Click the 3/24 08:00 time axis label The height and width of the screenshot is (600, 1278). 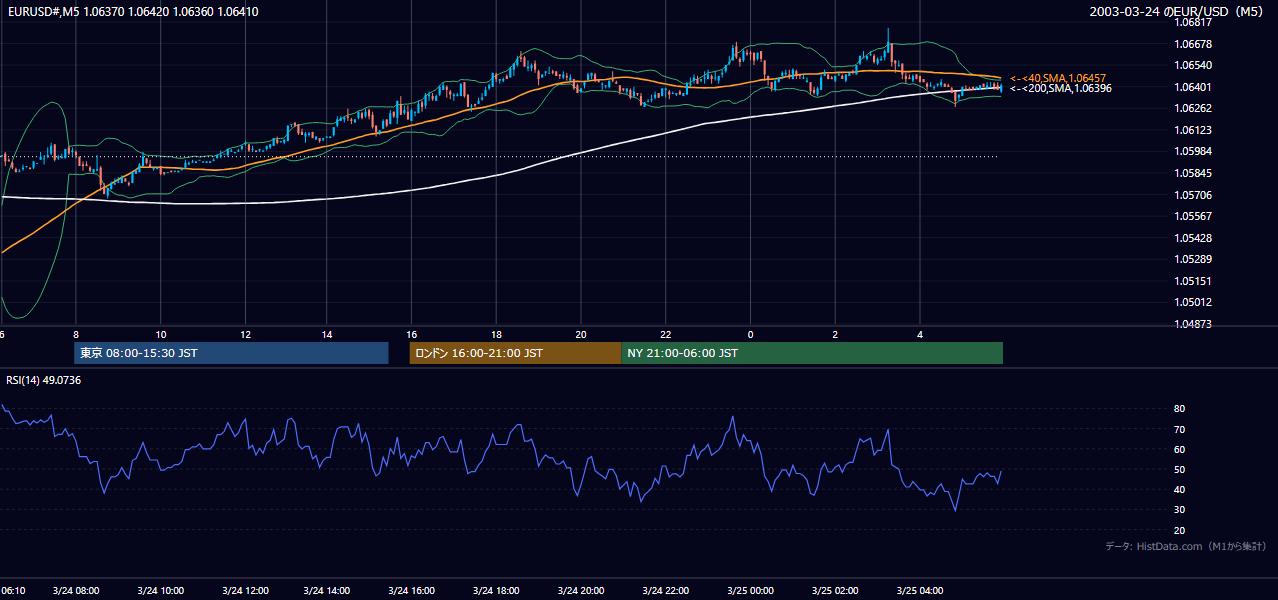click(75, 590)
